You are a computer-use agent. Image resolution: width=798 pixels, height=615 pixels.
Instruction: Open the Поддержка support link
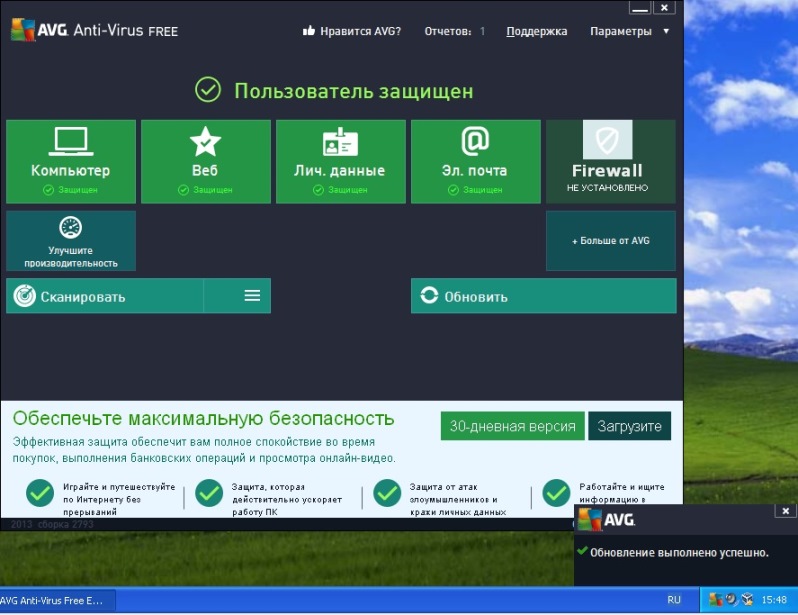click(x=536, y=32)
